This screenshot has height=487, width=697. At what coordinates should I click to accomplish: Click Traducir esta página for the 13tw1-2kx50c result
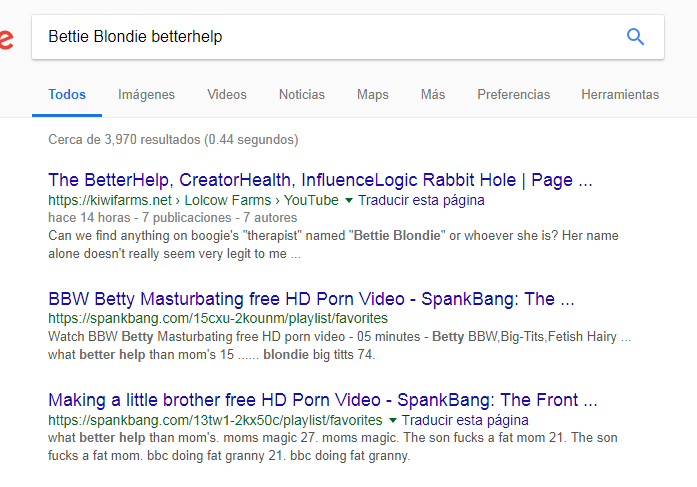pos(465,420)
